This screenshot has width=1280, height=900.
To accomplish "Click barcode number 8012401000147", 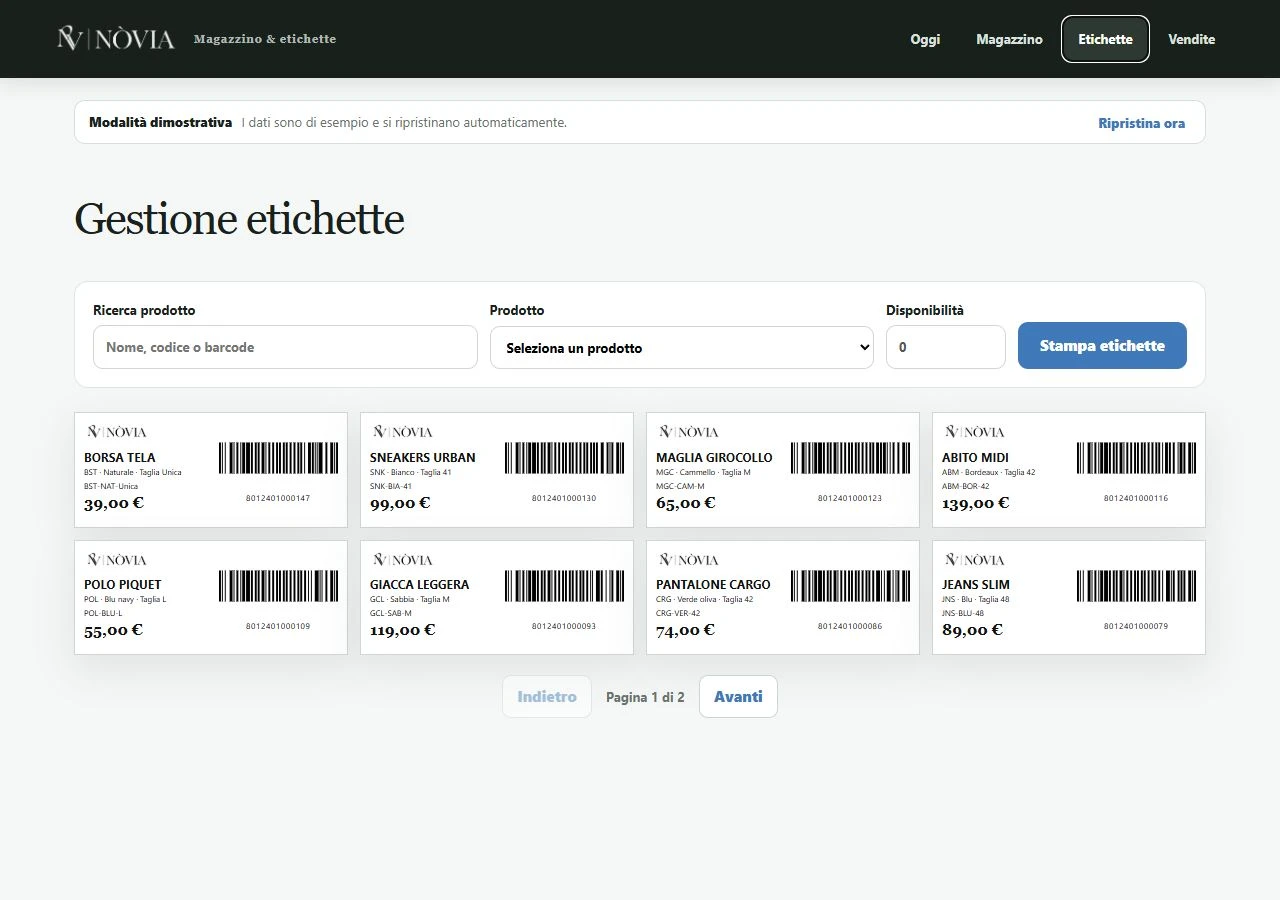I will [278, 498].
